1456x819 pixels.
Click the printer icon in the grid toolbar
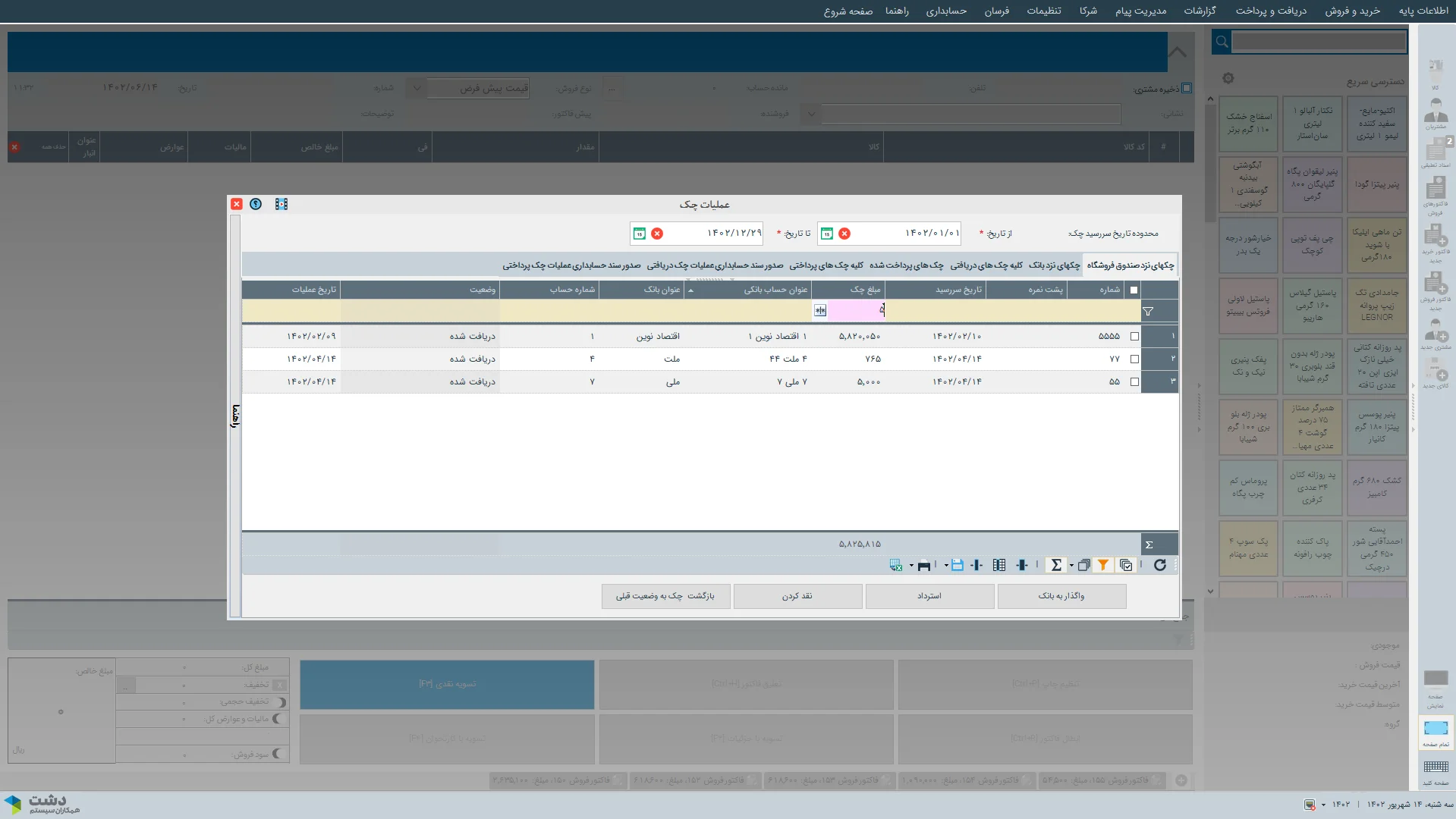[x=923, y=565]
